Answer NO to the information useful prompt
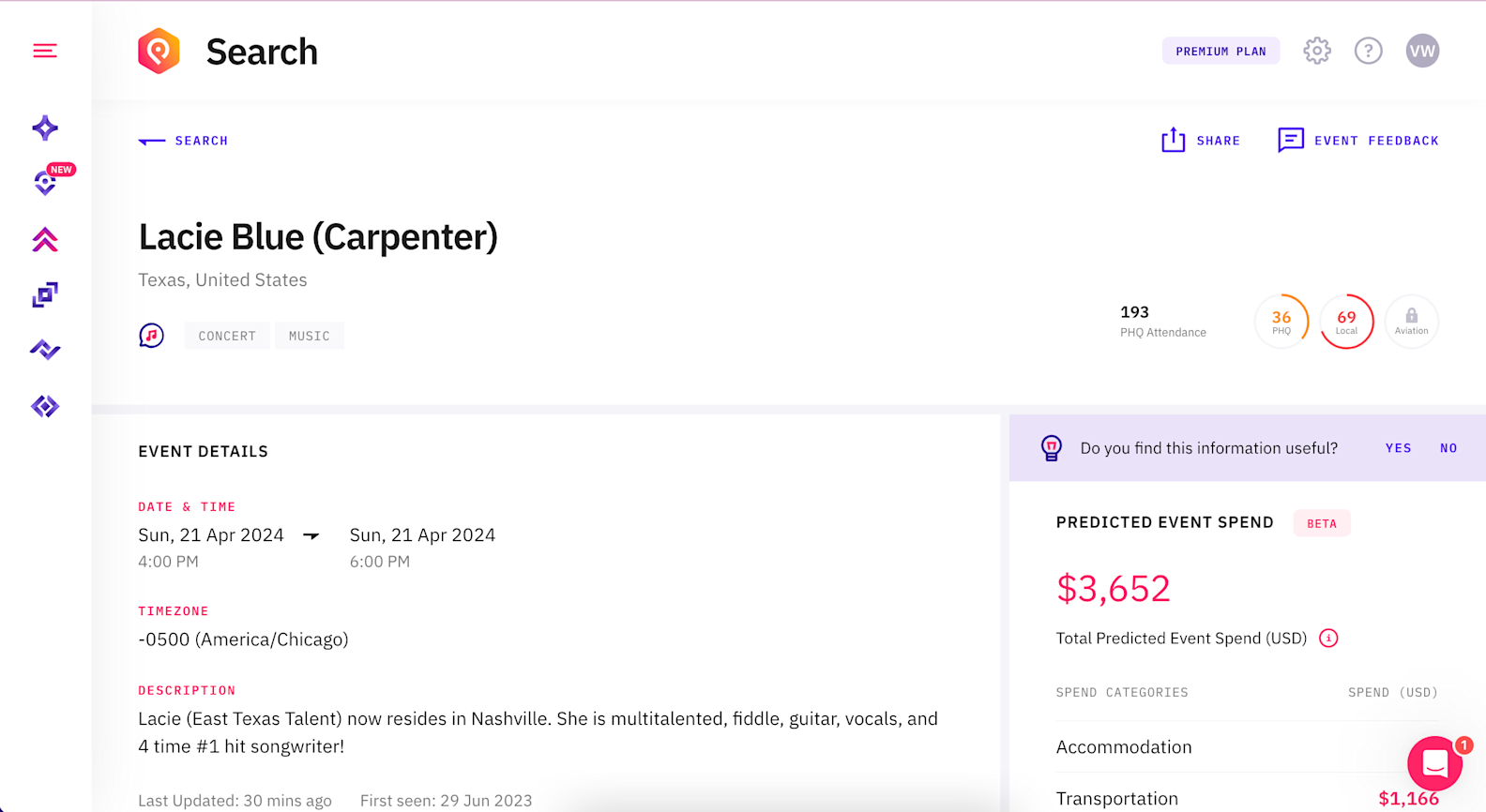1486x812 pixels. (1448, 448)
